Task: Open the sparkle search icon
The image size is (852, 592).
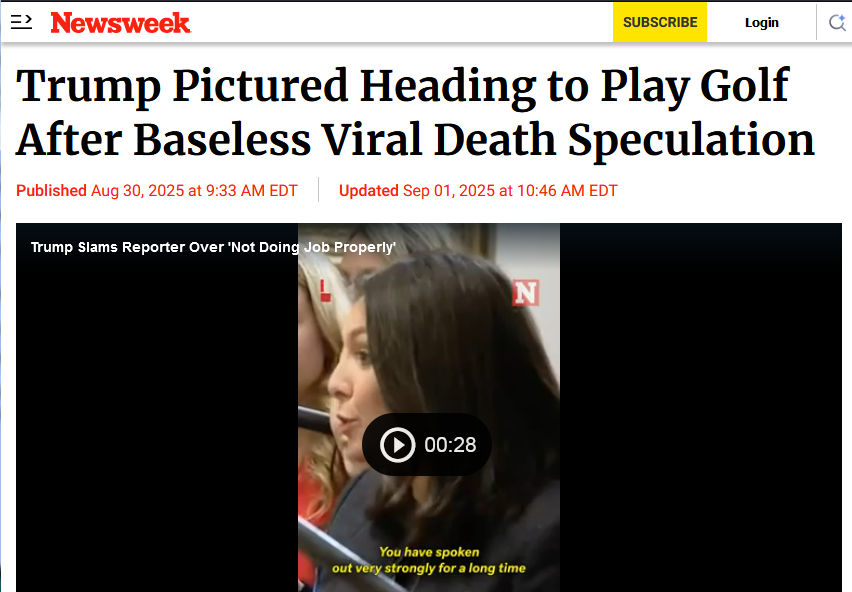Action: (837, 22)
